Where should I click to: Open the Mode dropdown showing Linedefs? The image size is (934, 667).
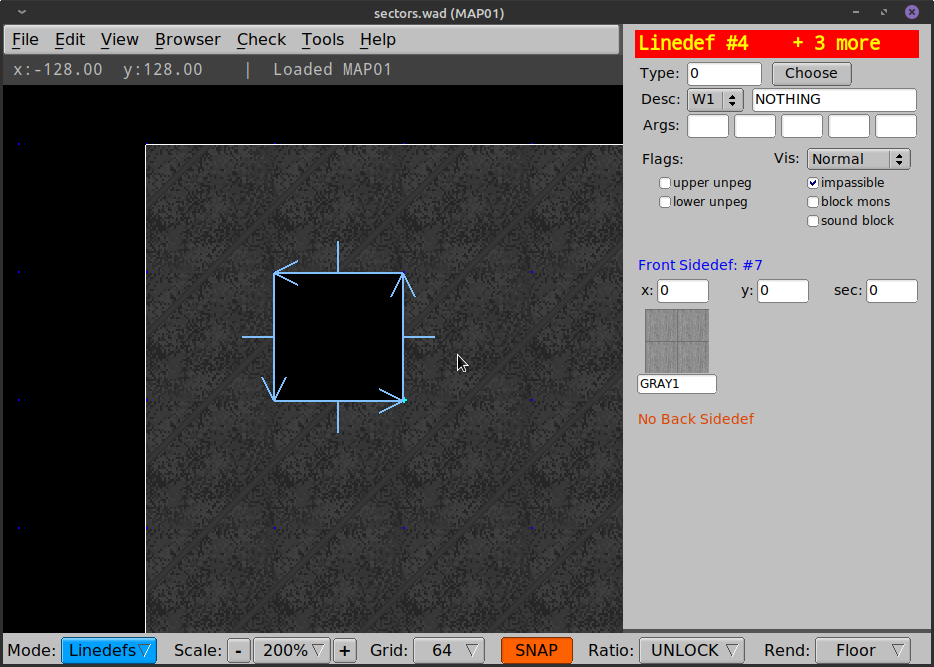(108, 650)
